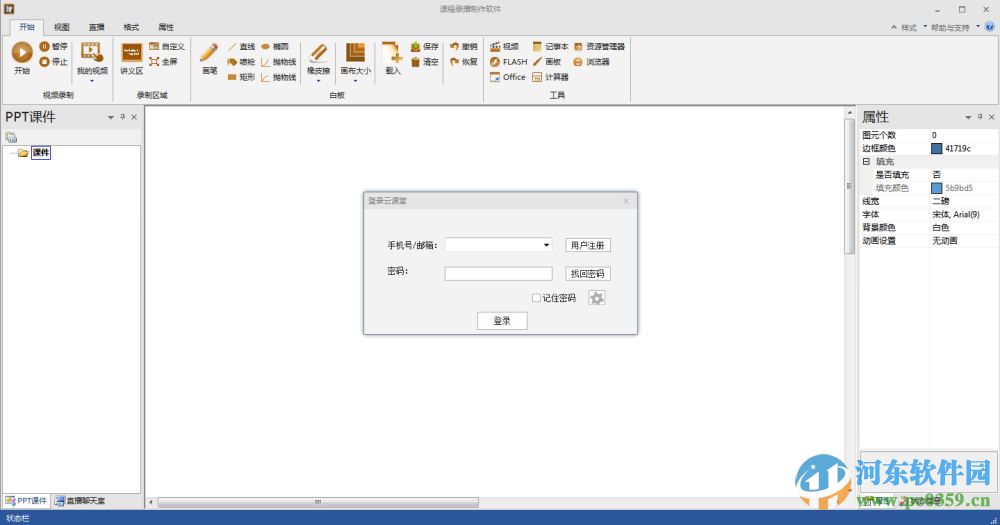The image size is (1000, 525).
Task: Select the 喷枪 spray tool
Action: click(x=242, y=62)
